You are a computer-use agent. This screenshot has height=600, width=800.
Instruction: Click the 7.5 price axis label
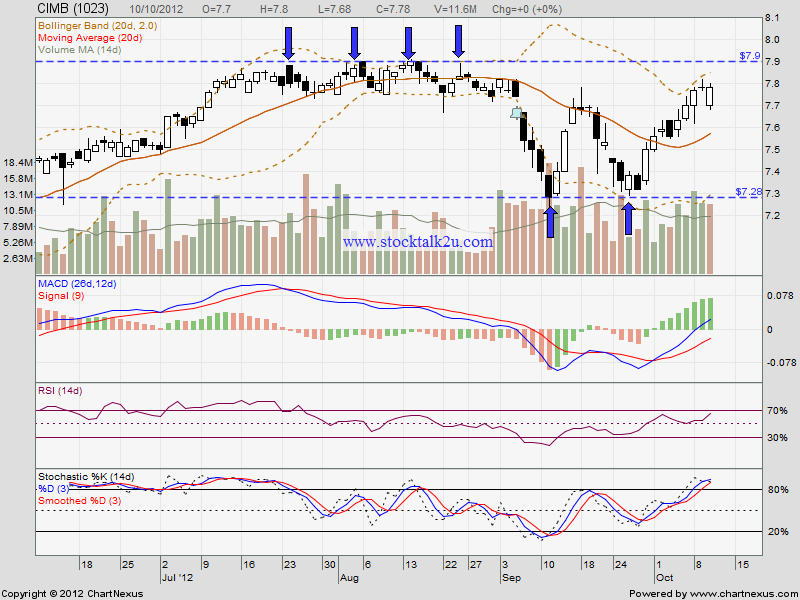(772, 150)
